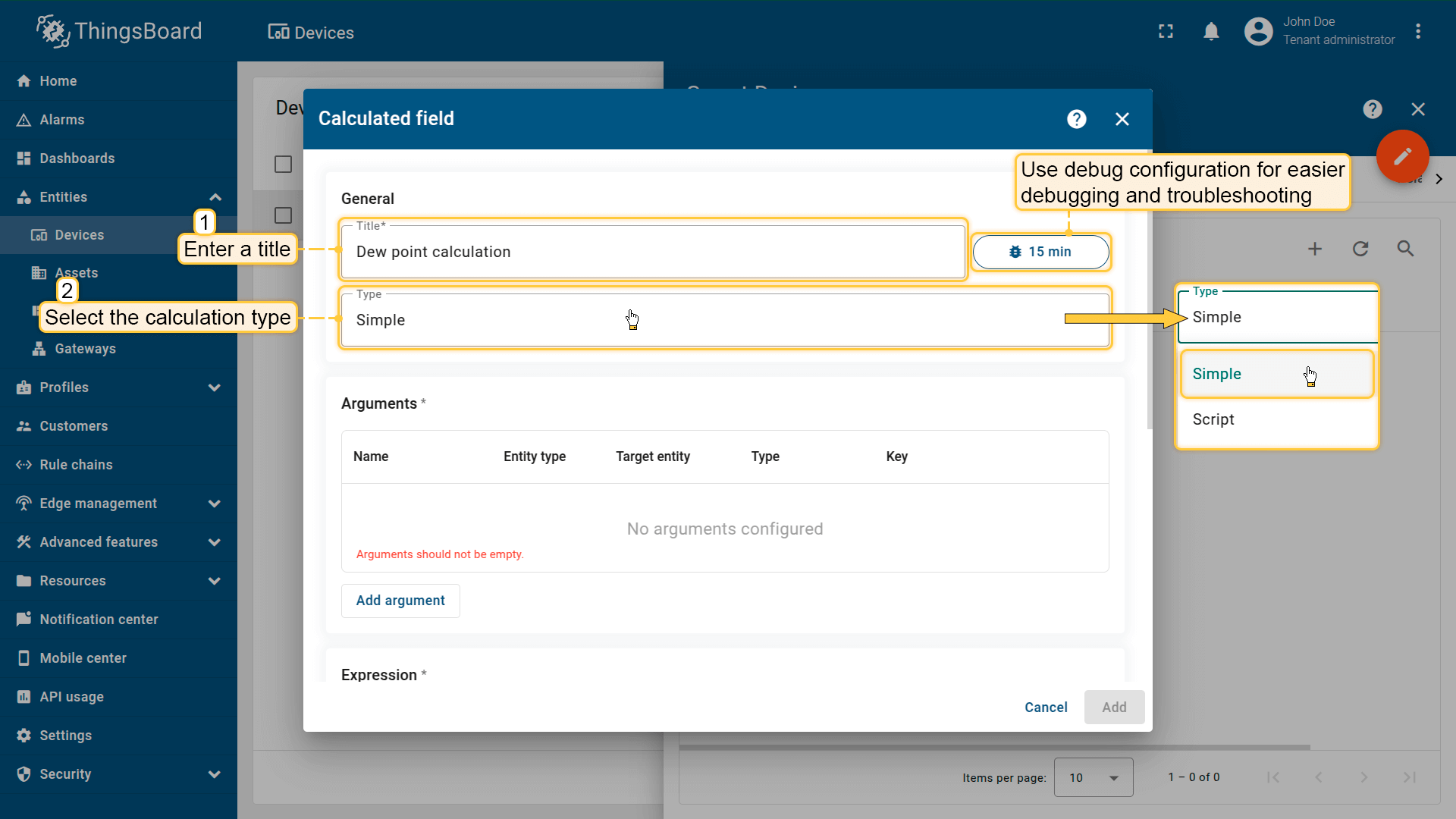Screen dimensions: 1456x819
Task: Toggle fullscreen mode icon
Action: 1166,32
